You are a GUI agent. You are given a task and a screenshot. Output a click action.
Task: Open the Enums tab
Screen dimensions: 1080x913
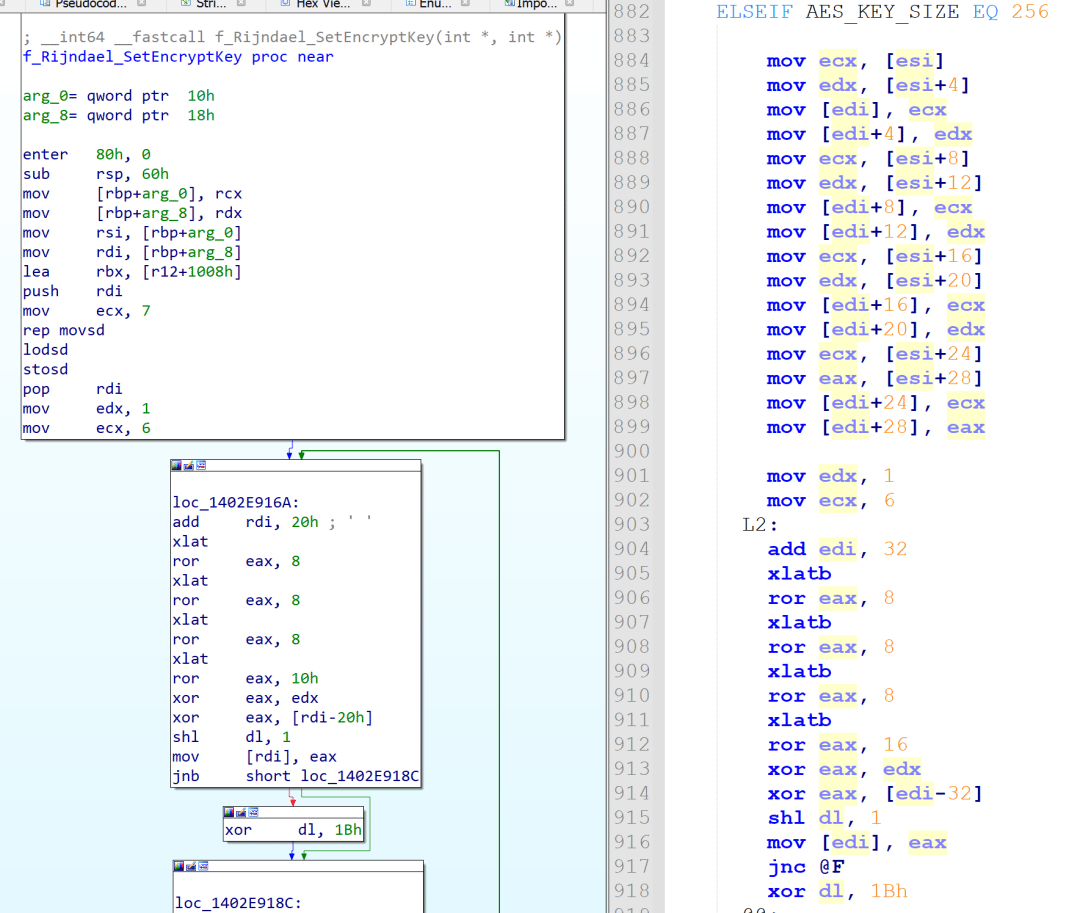pos(434,4)
